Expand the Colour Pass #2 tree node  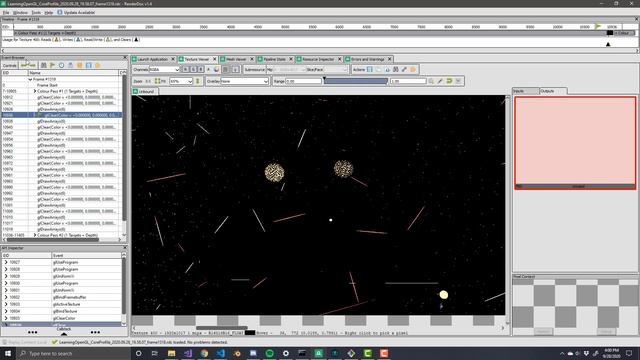(x=35, y=236)
